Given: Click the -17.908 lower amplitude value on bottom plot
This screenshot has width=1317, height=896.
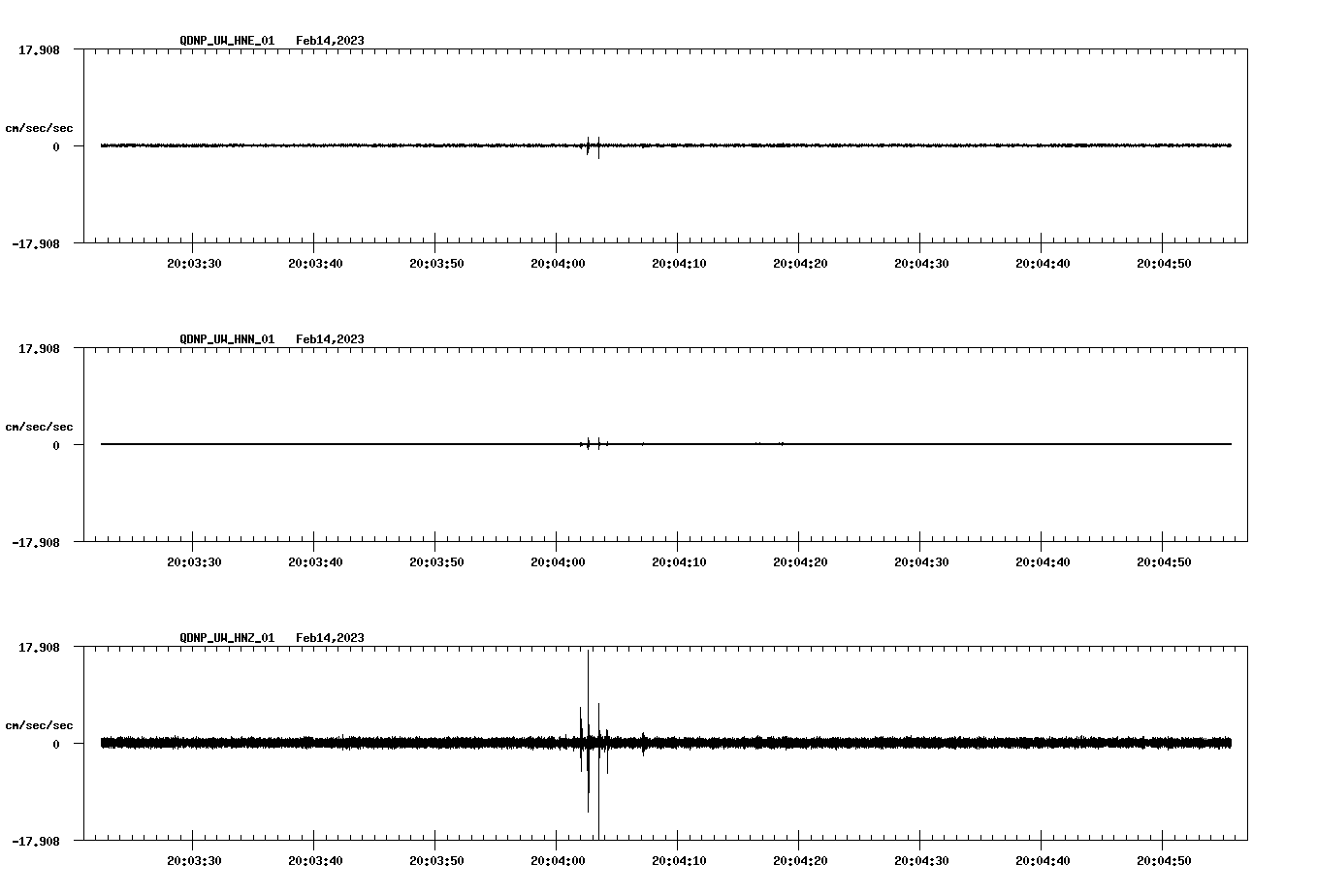Looking at the screenshot, I should (x=37, y=840).
